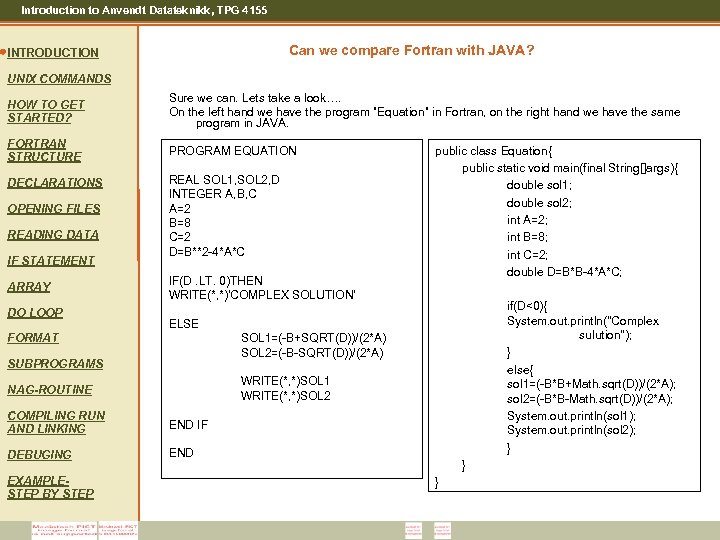Click the 'REAL SOL1,SOL2,D' line

coord(224,180)
